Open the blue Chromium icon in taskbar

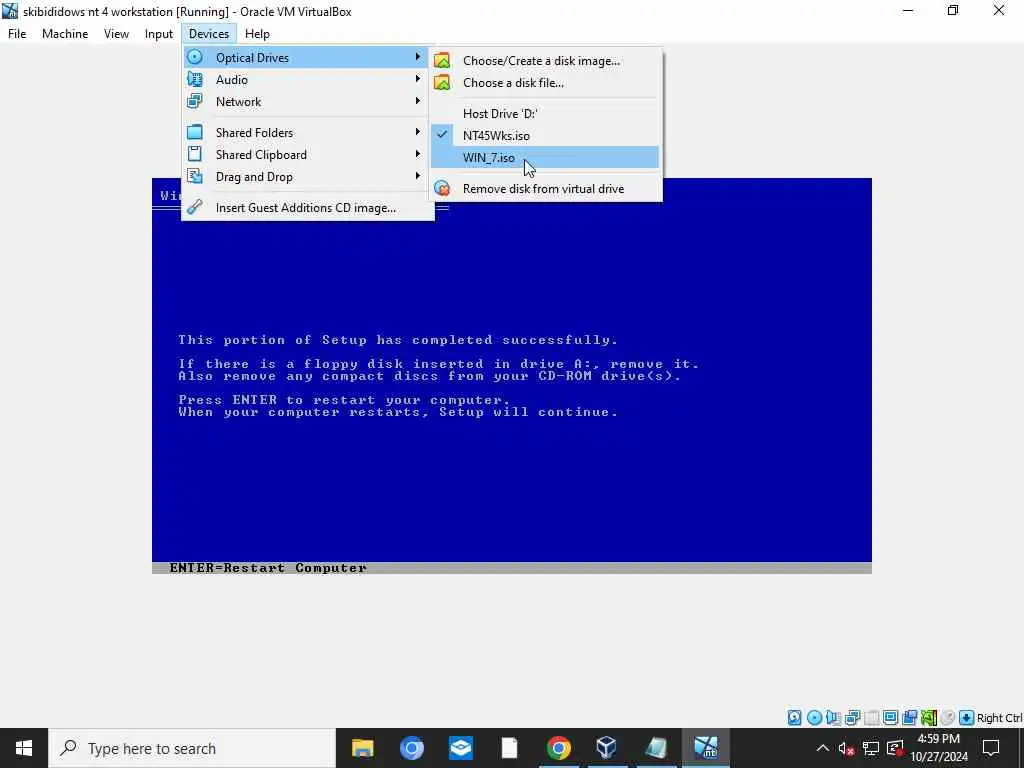[x=411, y=748]
